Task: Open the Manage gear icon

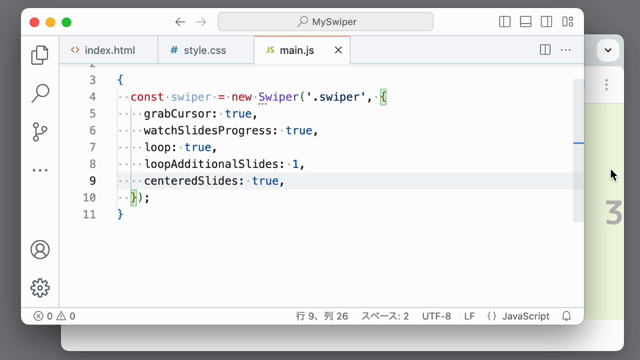Action: click(x=40, y=288)
